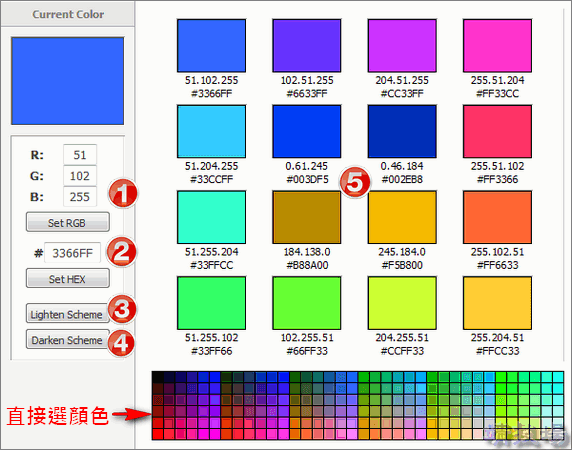Focus the R value field showing 51

click(x=80, y=155)
